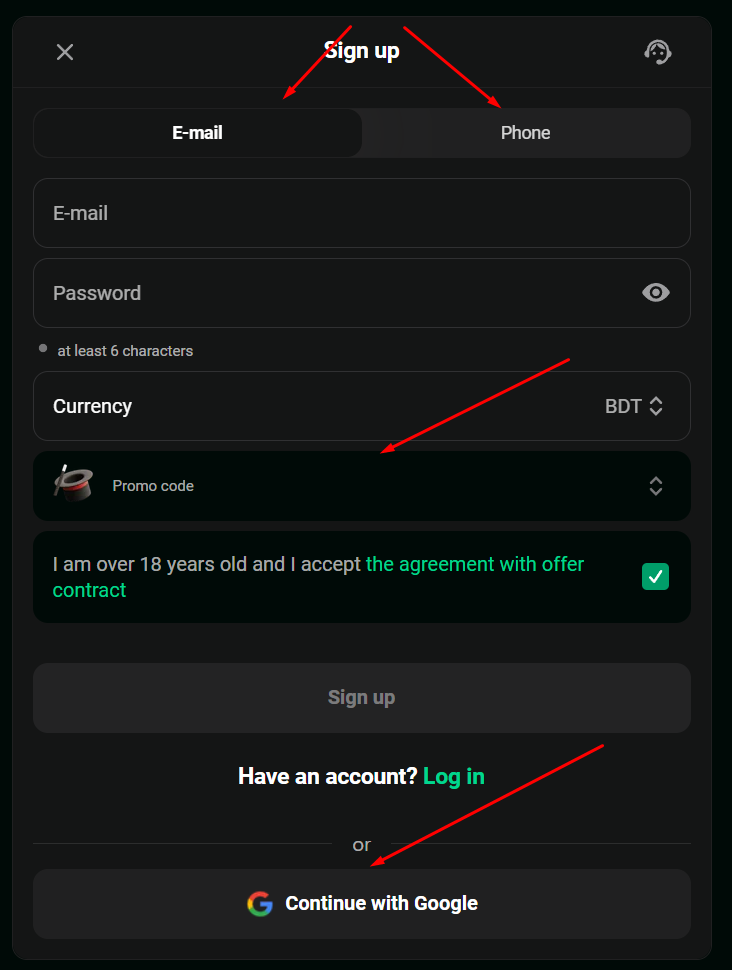Switch to the Phone tab
The height and width of the screenshot is (970, 732).
[x=526, y=133]
